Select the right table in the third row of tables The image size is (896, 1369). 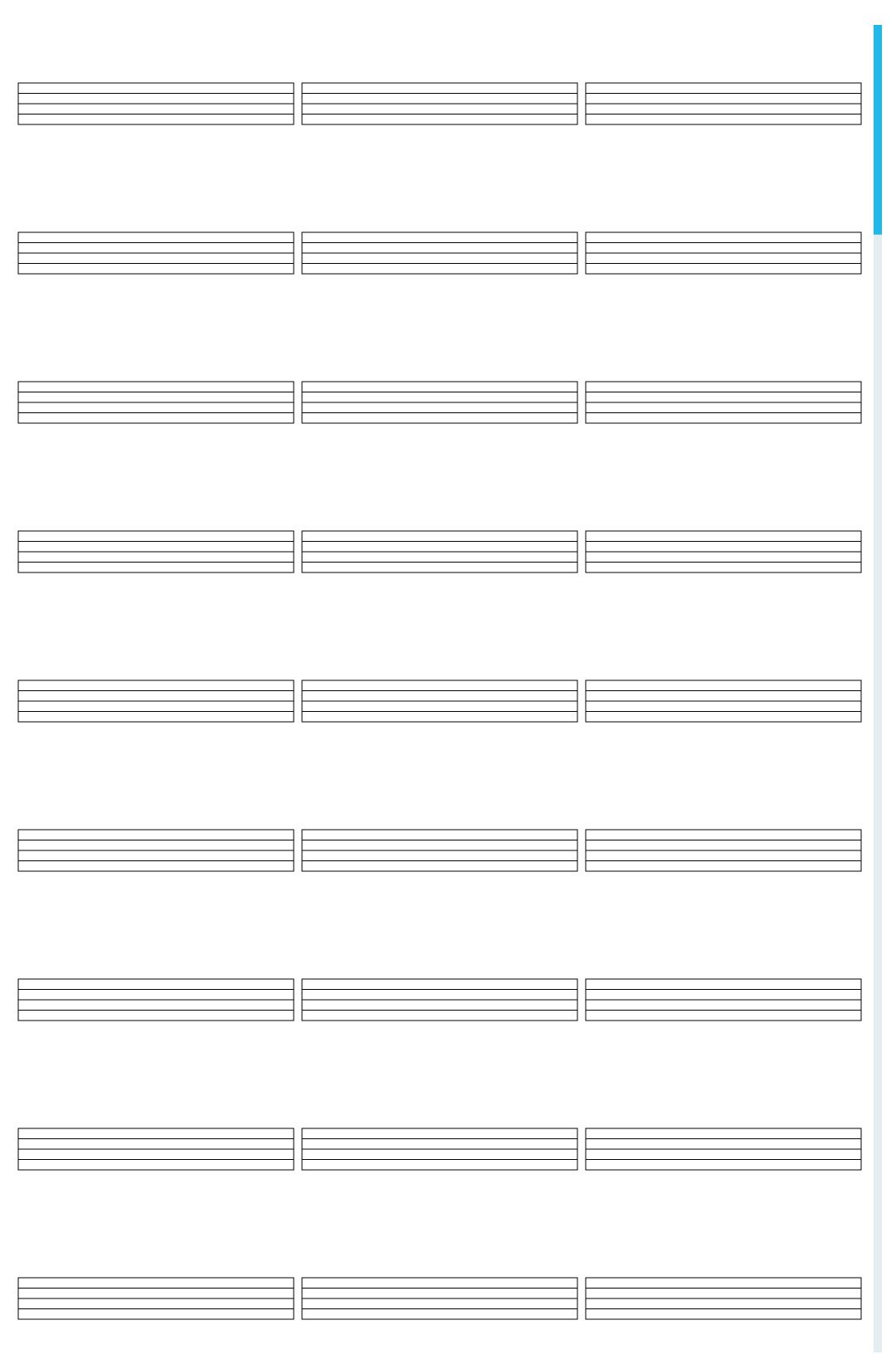(x=723, y=402)
